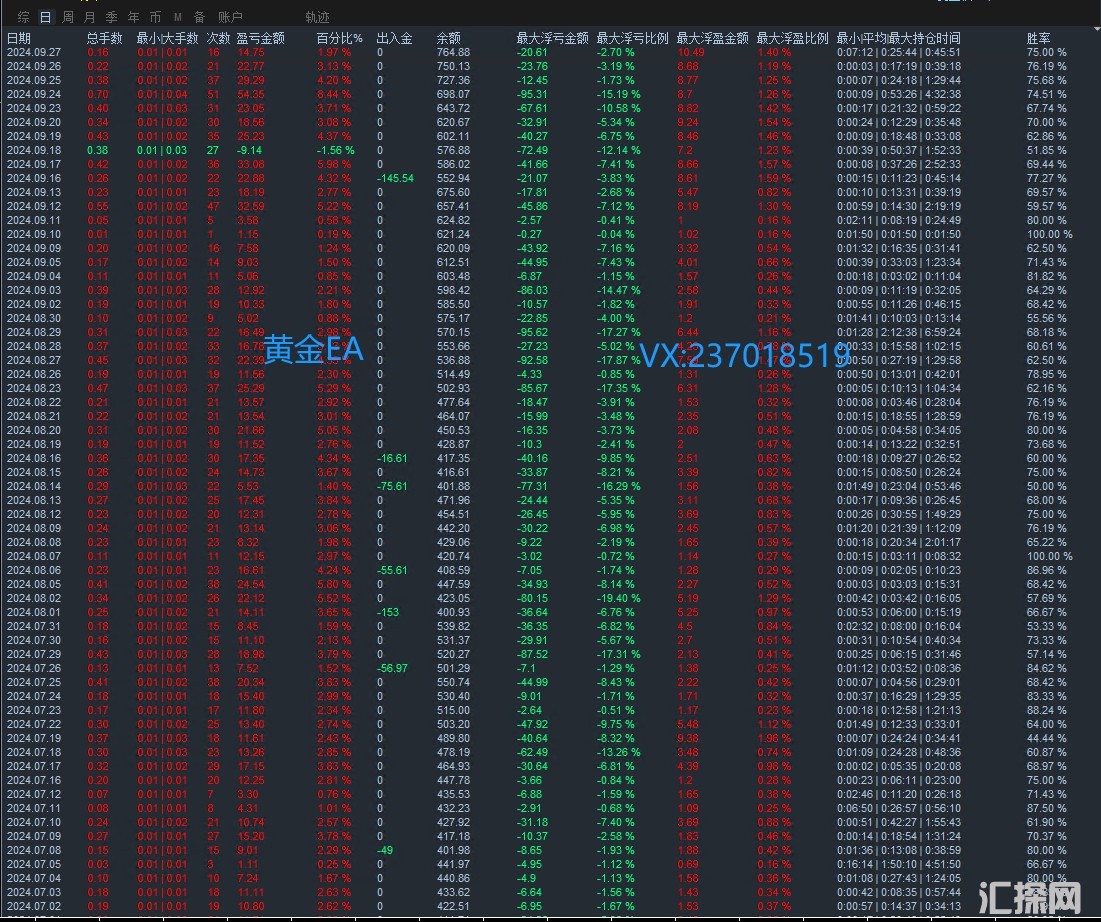
Task: Open the M tab
Action: [x=178, y=17]
